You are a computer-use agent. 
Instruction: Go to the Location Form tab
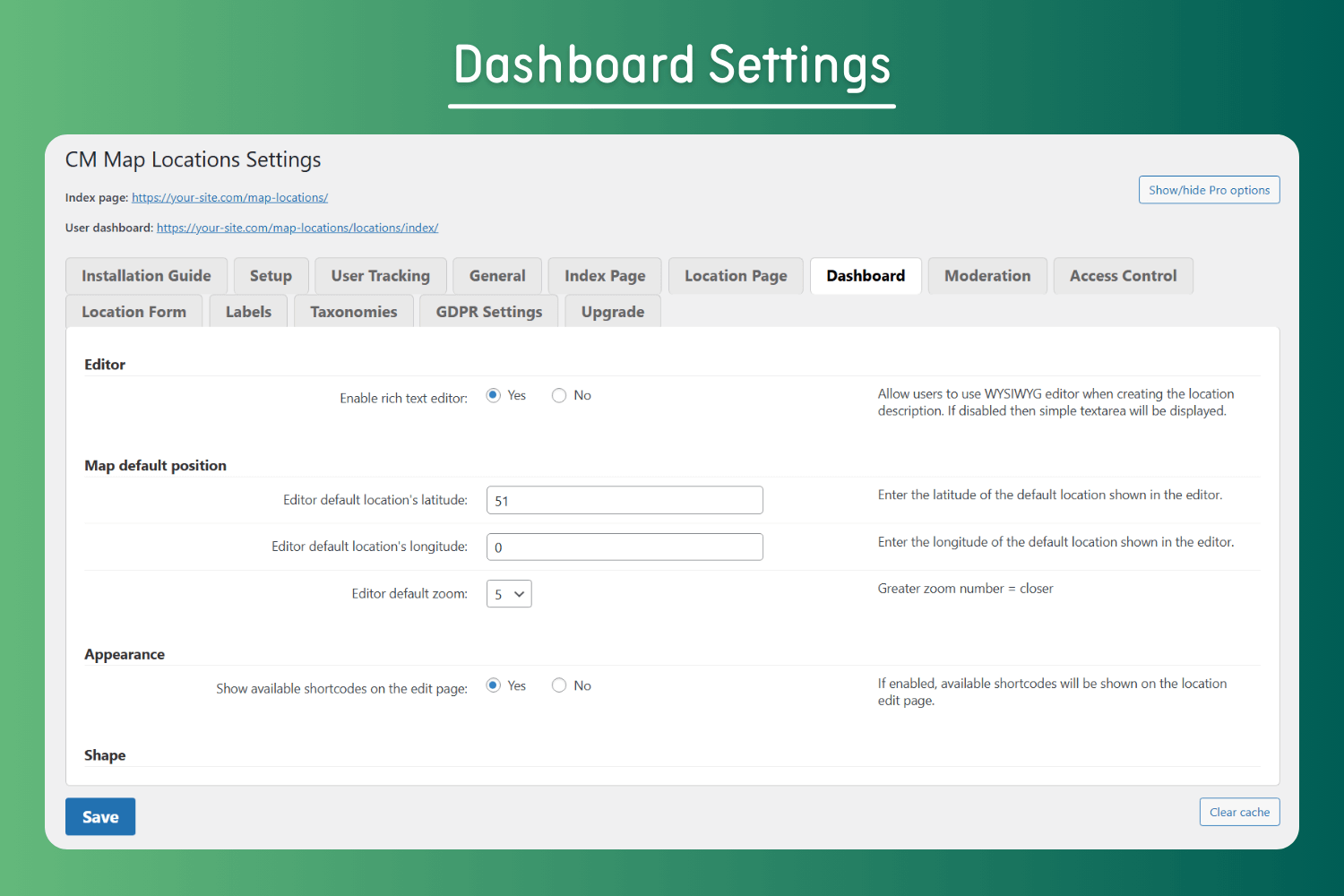point(134,312)
